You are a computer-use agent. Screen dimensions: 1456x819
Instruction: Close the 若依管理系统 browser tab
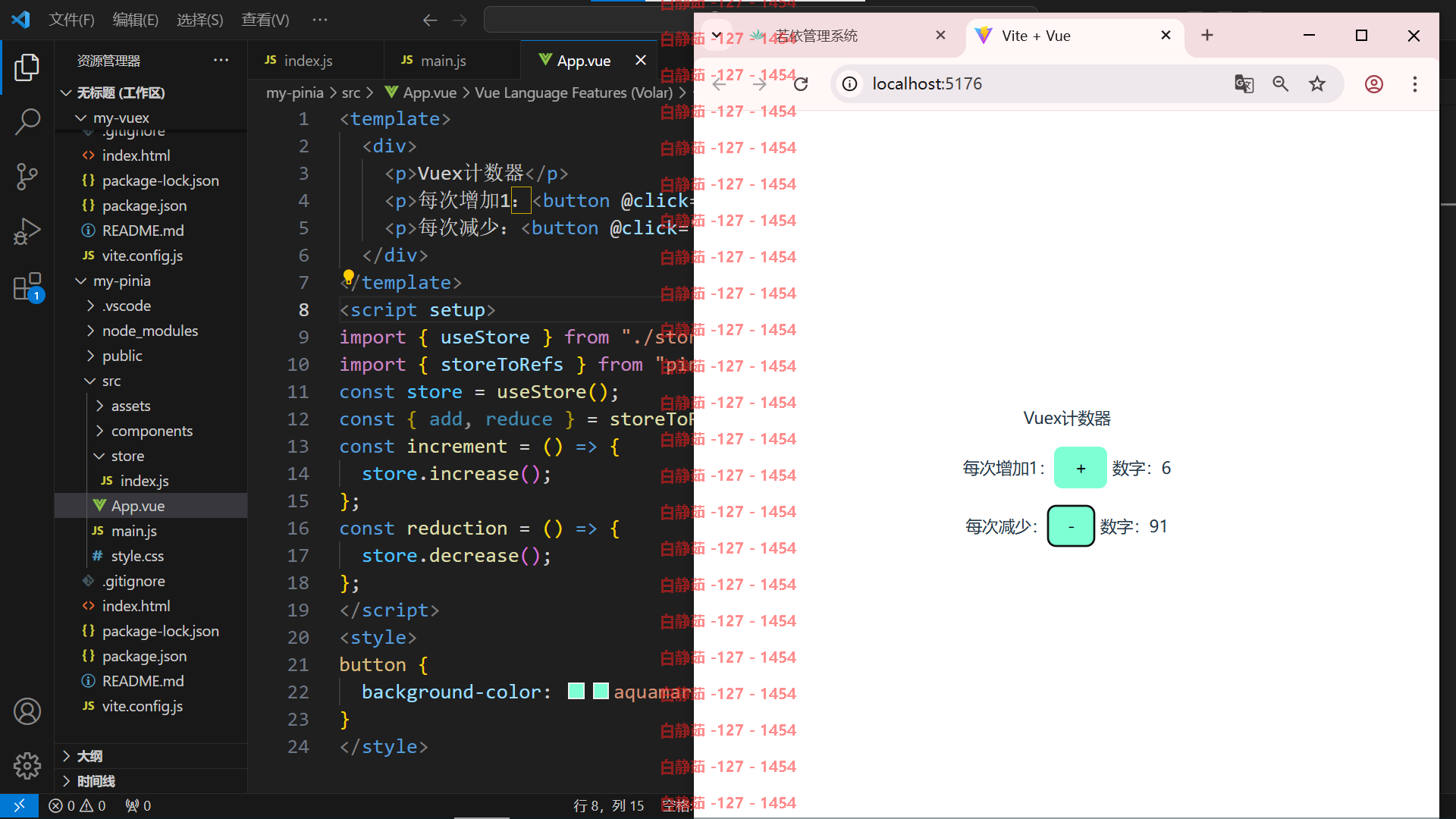(x=941, y=35)
